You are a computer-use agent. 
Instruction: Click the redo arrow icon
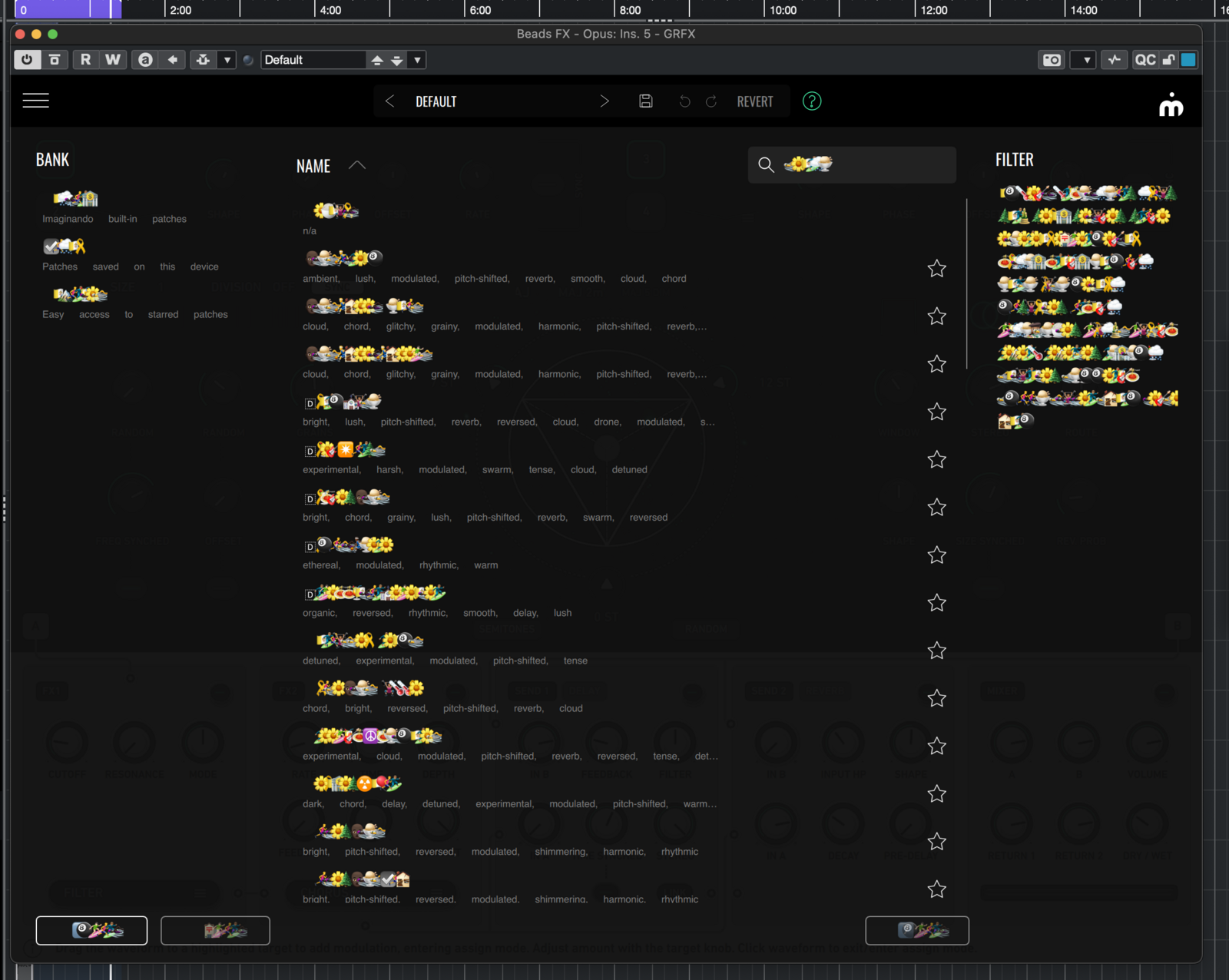pos(711,101)
